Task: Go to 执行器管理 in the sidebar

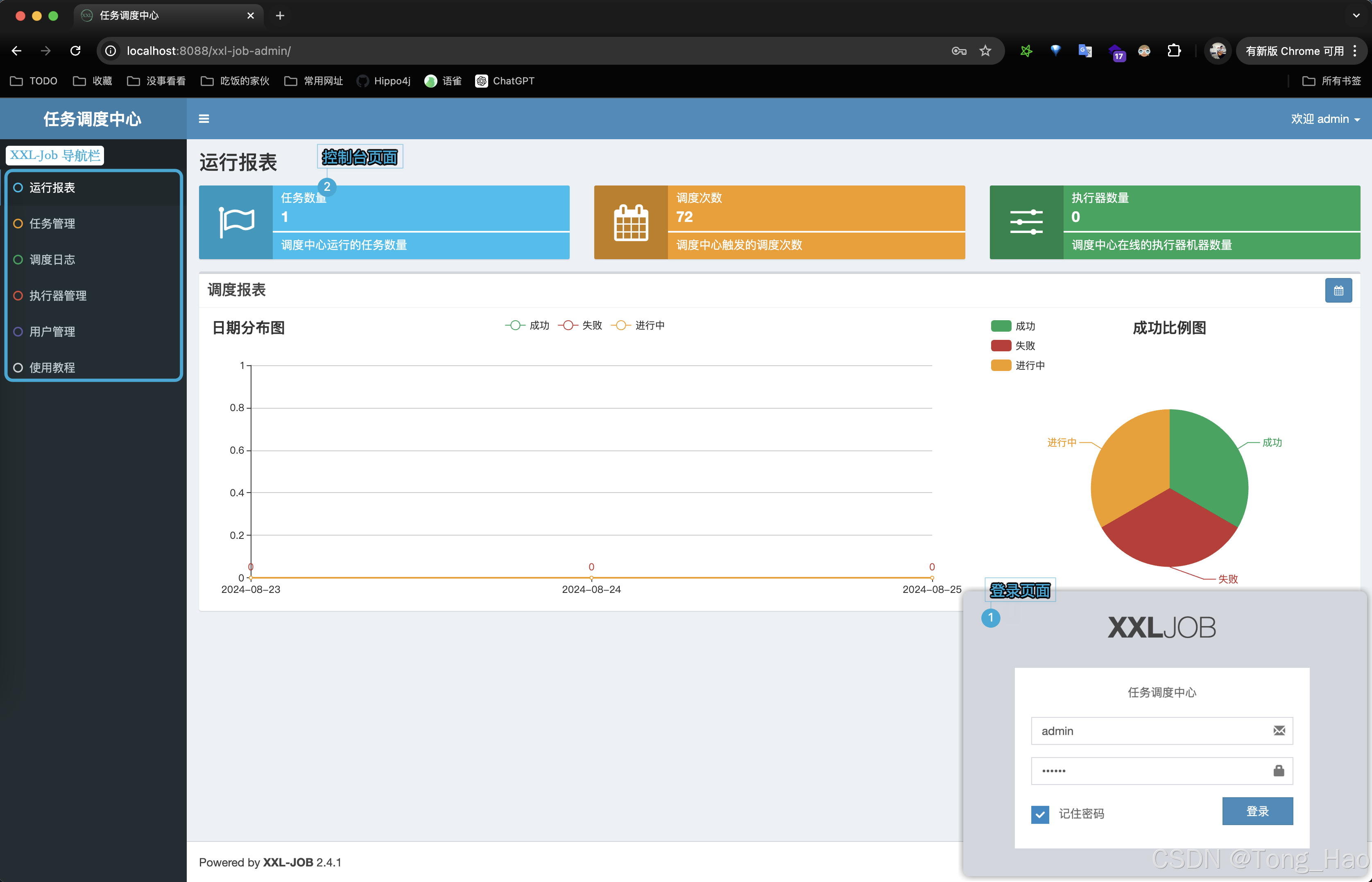Action: click(x=58, y=296)
